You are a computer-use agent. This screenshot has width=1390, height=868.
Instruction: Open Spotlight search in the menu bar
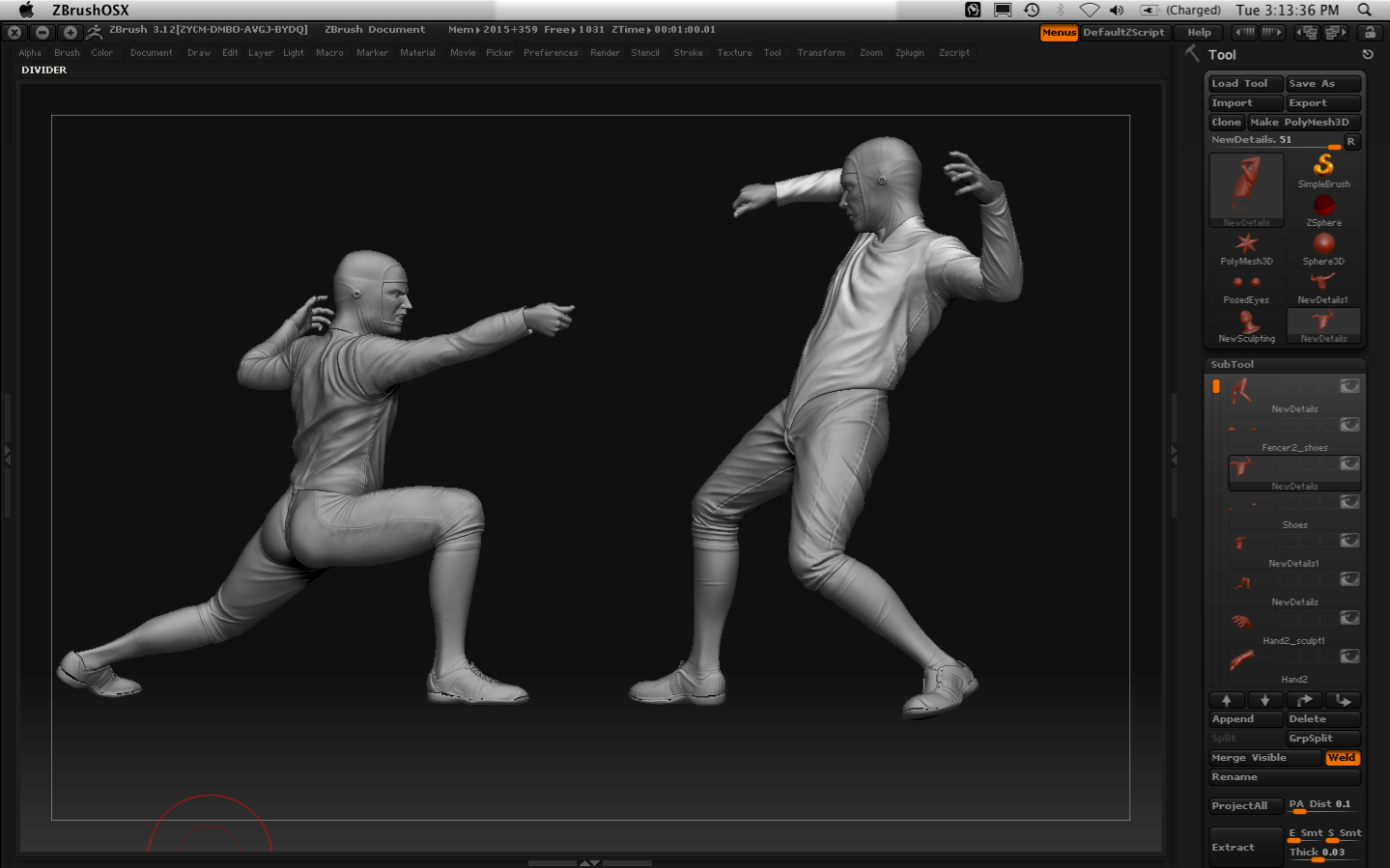coord(1365,10)
